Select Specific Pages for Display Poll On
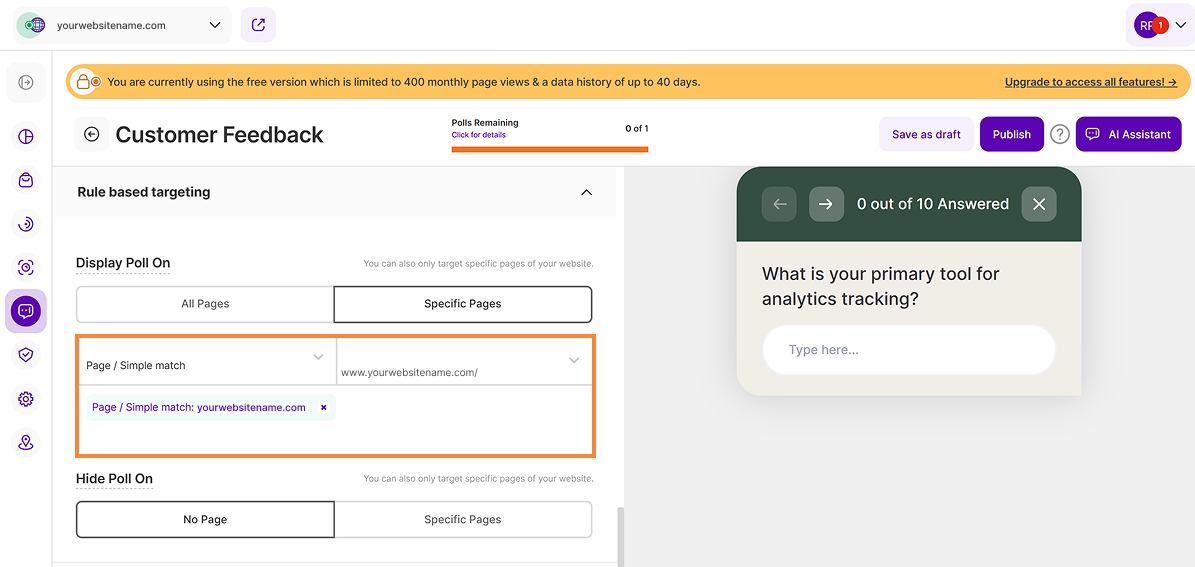Viewport: 1195px width, 567px height. click(463, 303)
